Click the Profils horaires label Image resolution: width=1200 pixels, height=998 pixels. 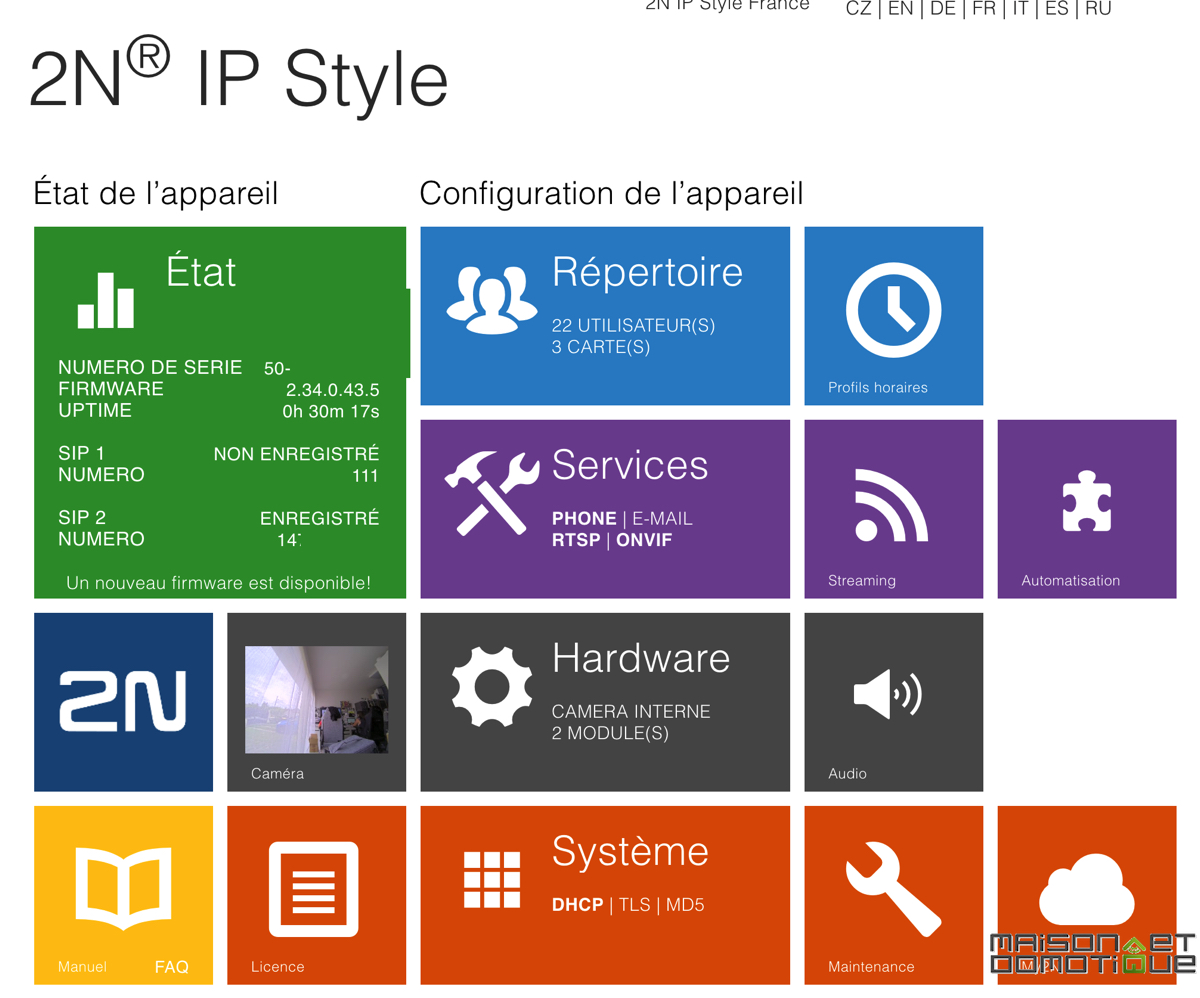878,387
